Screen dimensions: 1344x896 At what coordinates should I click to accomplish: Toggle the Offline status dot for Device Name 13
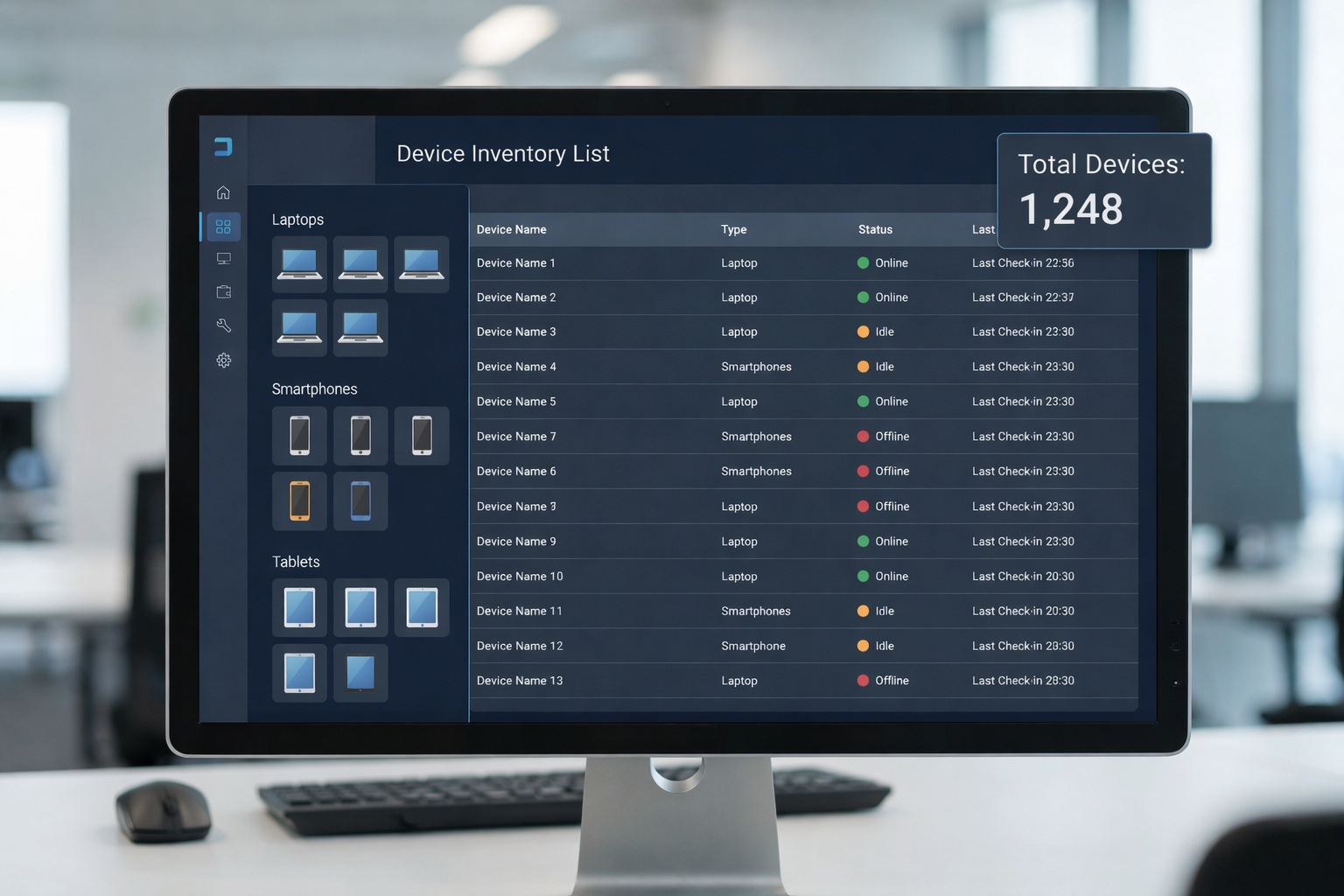click(x=864, y=680)
